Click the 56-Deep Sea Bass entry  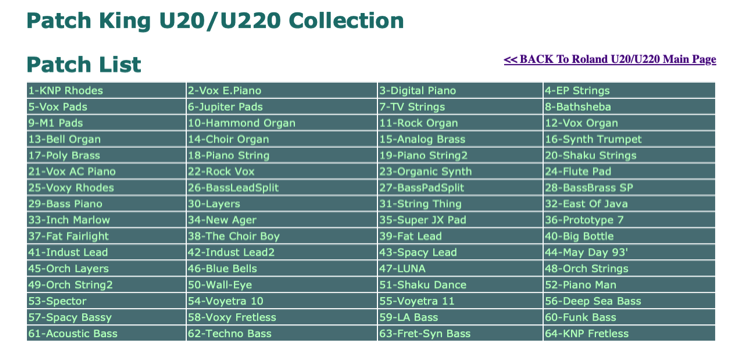pyautogui.click(x=629, y=301)
